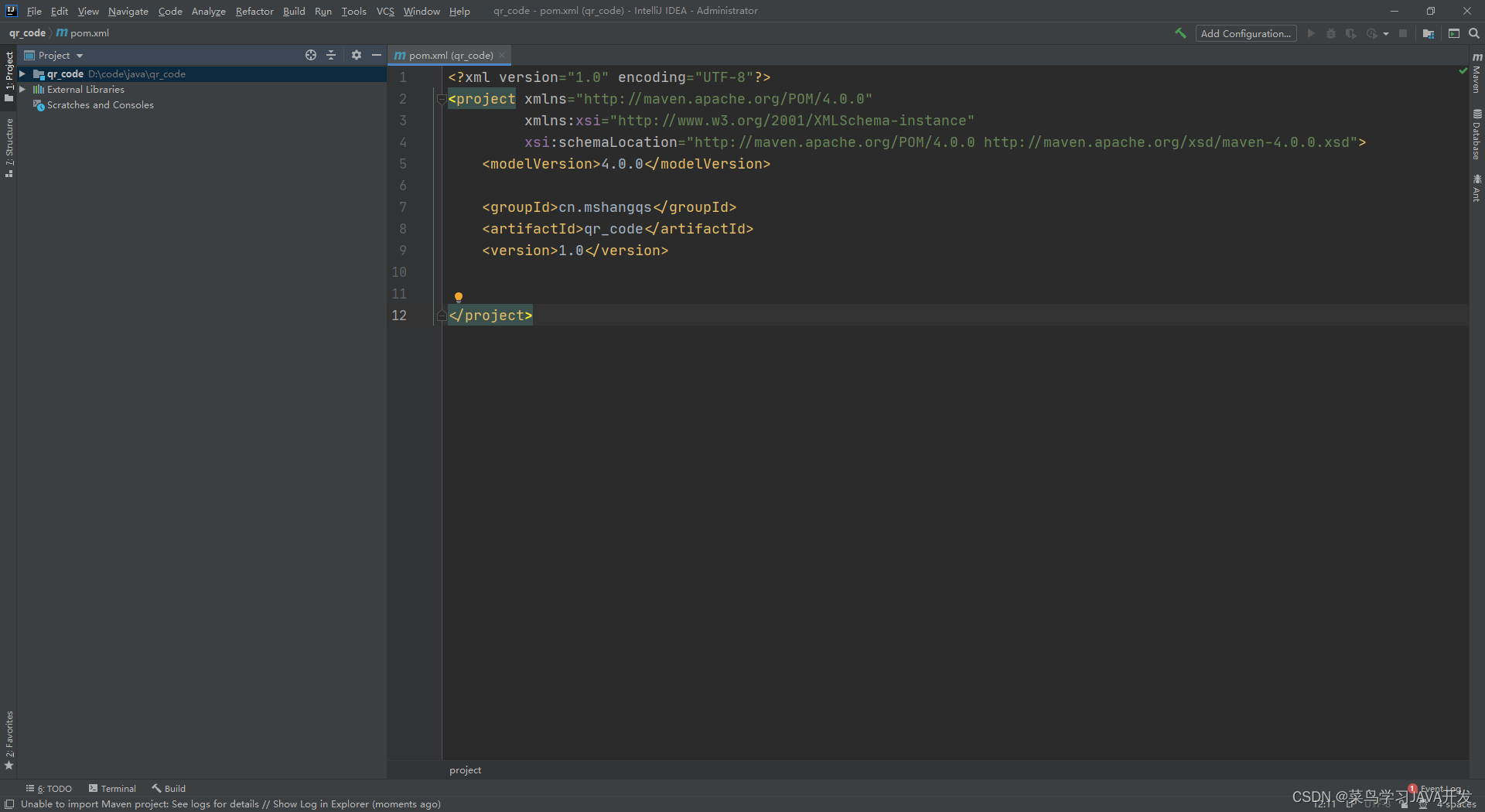Open Project panel settings gear icon
This screenshot has width=1485, height=812.
(356, 55)
